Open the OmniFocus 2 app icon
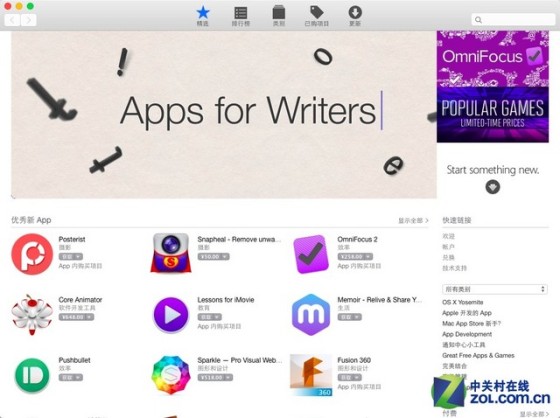This screenshot has height=418, width=560. [311, 254]
